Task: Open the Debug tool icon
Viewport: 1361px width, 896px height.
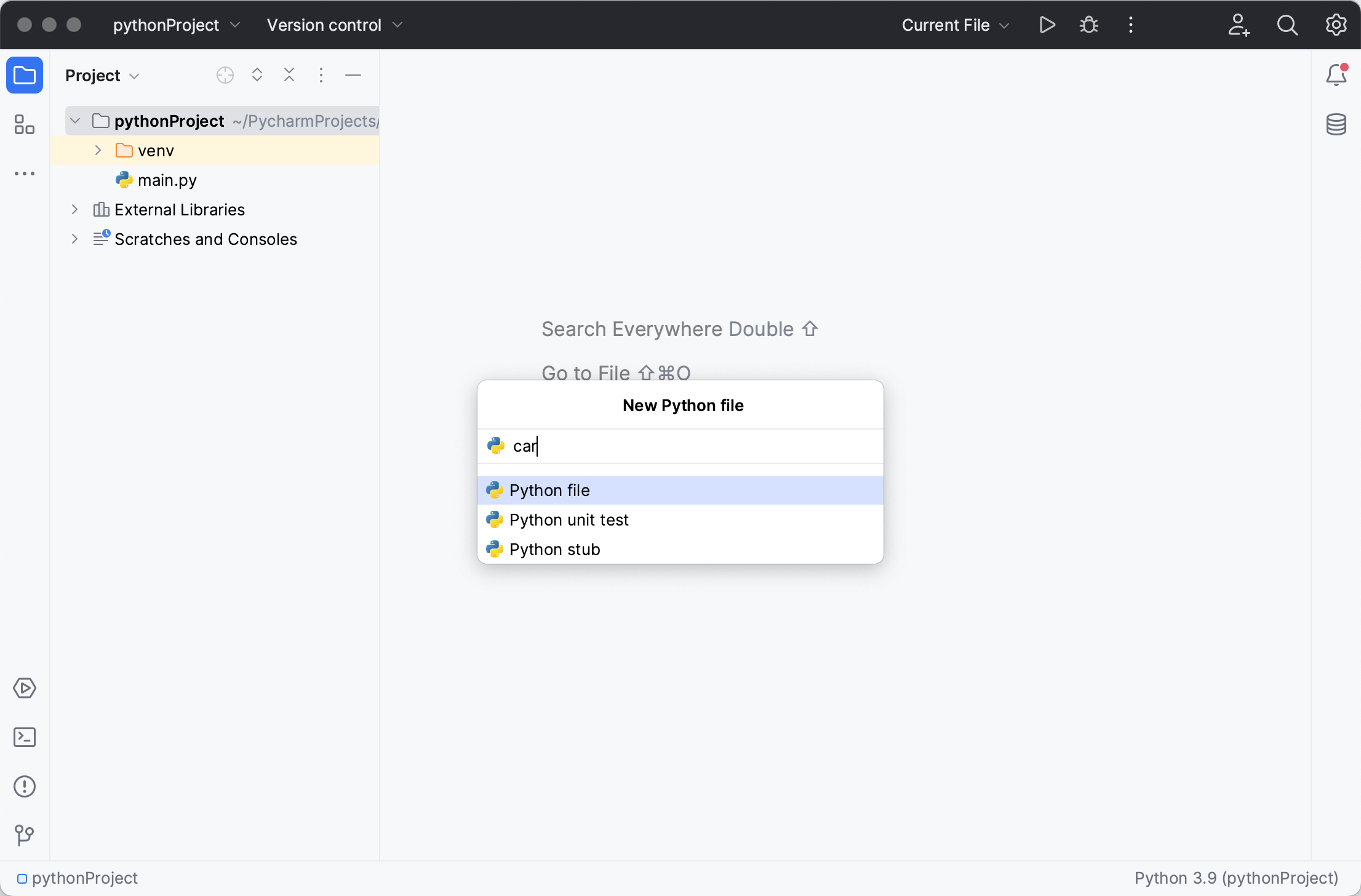Action: [1088, 25]
